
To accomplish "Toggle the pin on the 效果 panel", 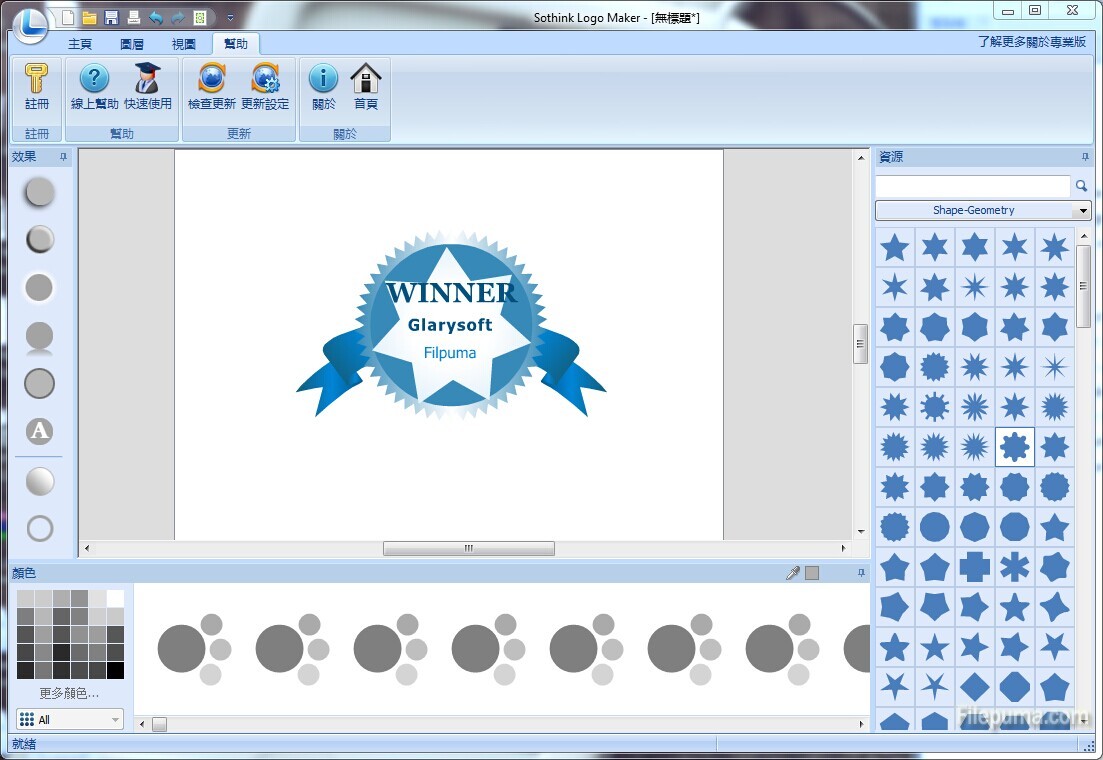I will (x=63, y=157).
